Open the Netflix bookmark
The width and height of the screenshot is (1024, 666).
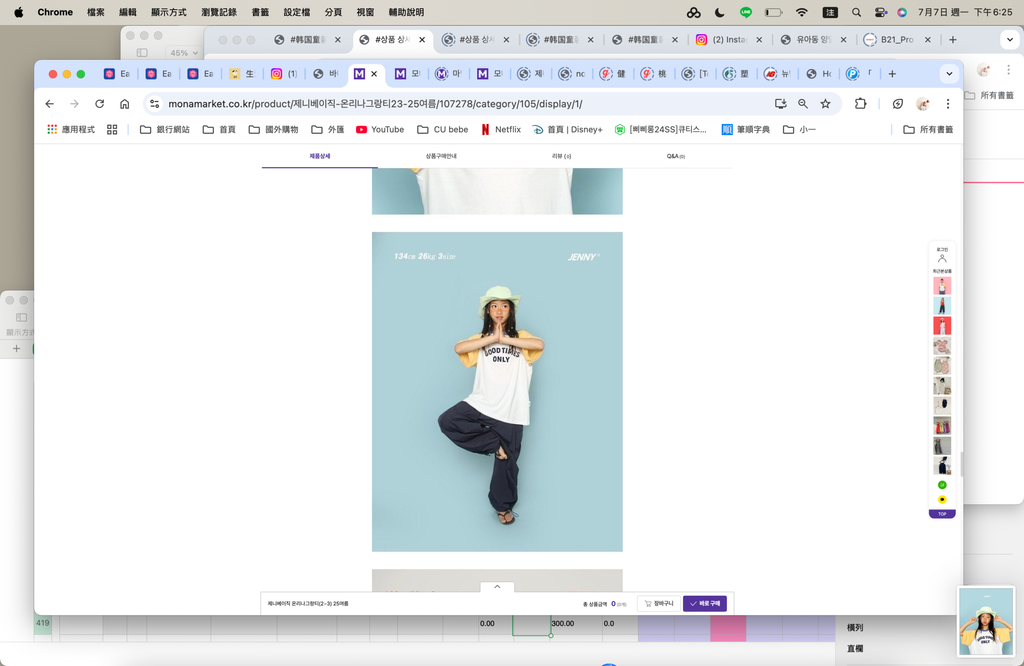point(501,129)
